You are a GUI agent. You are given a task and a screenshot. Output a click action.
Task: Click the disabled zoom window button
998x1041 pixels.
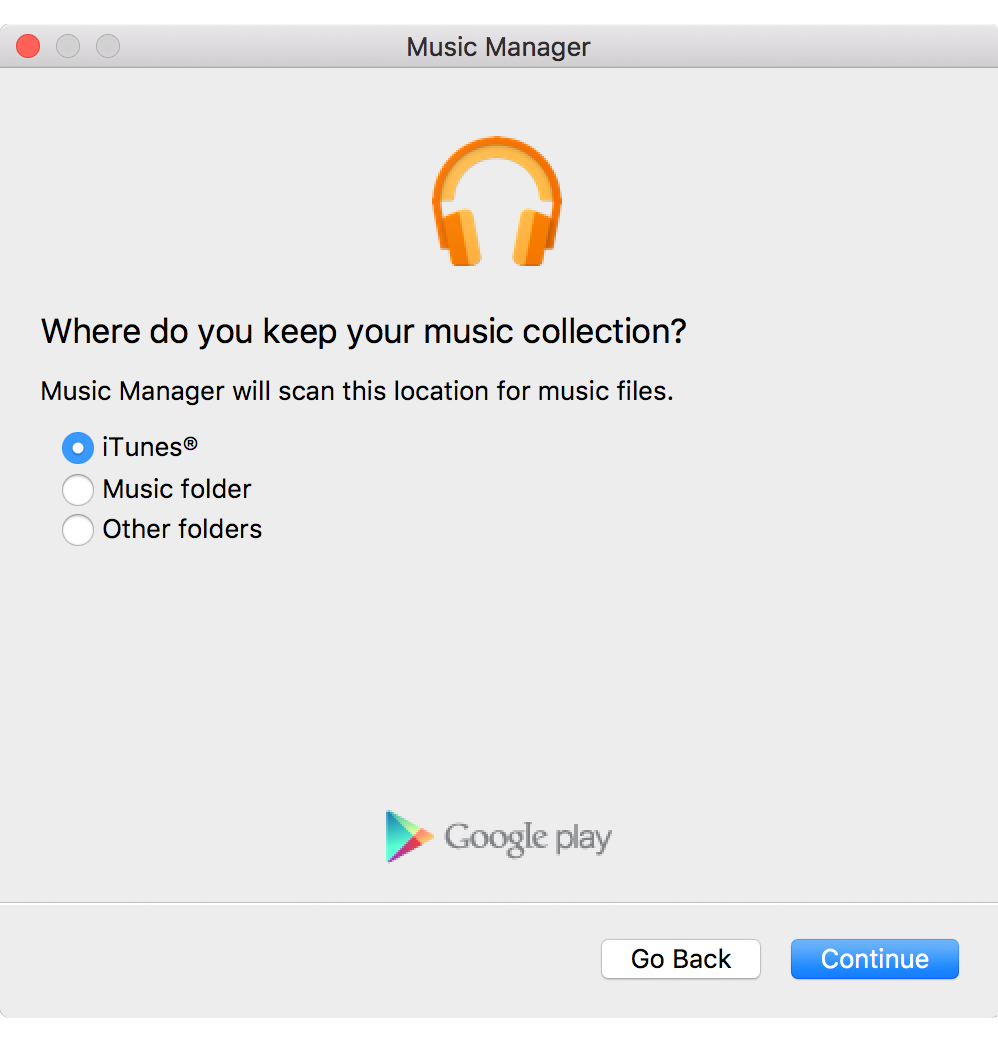coord(108,46)
